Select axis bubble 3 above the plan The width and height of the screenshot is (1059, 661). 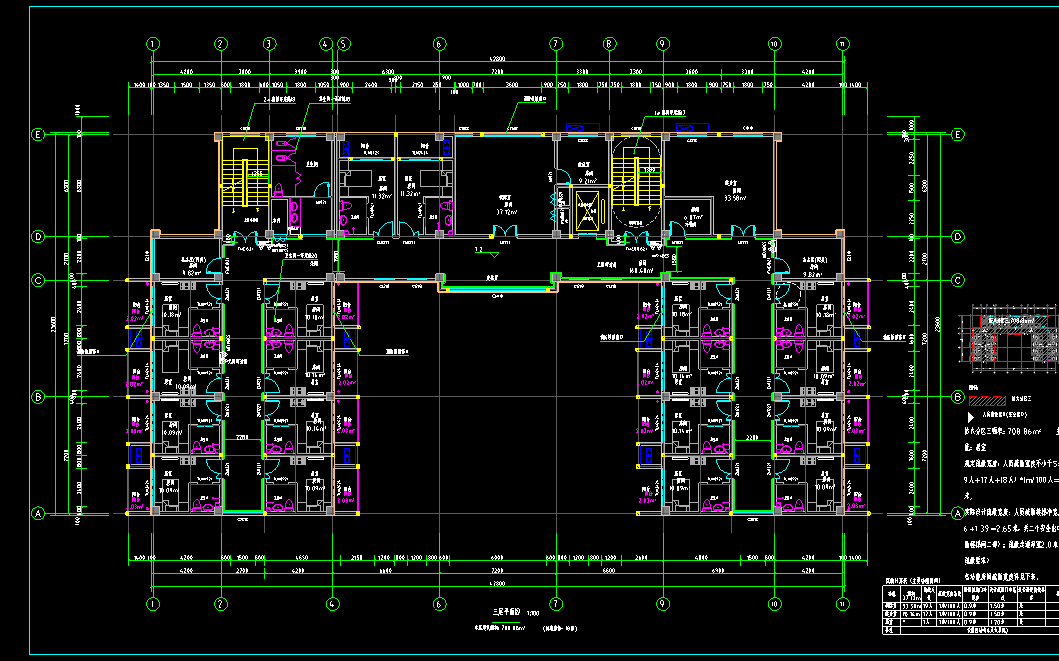[269, 44]
